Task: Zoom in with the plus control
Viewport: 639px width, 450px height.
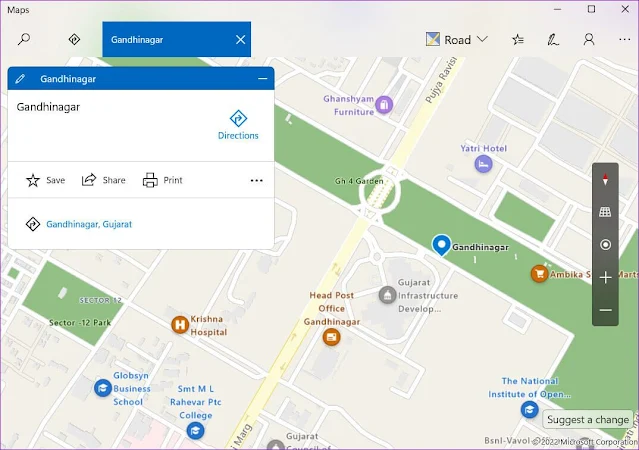Action: (605, 278)
